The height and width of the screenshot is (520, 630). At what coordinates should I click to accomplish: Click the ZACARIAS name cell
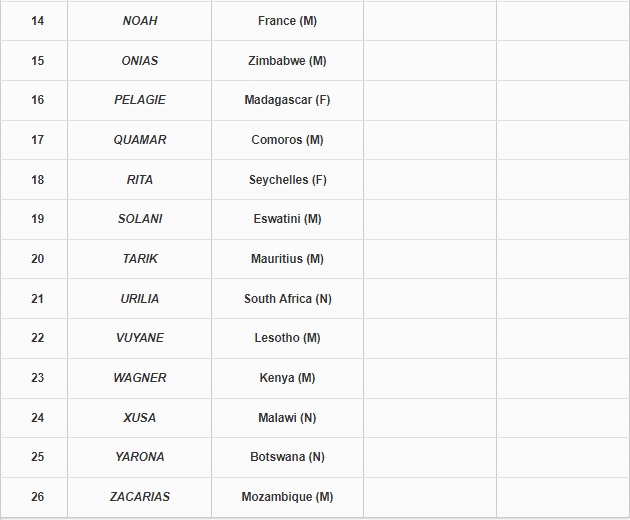click(140, 497)
